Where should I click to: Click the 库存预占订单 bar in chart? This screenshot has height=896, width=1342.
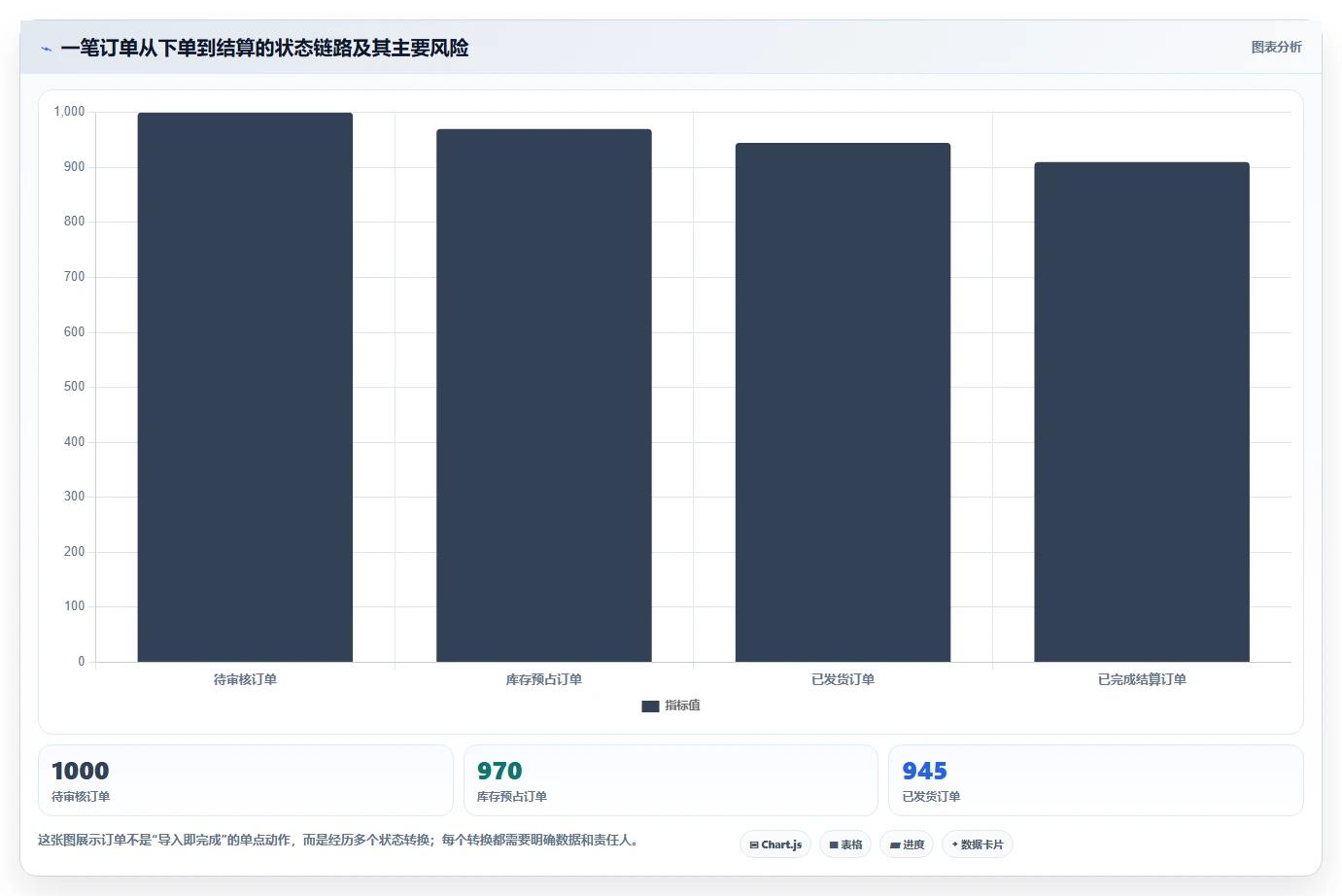pyautogui.click(x=544, y=396)
